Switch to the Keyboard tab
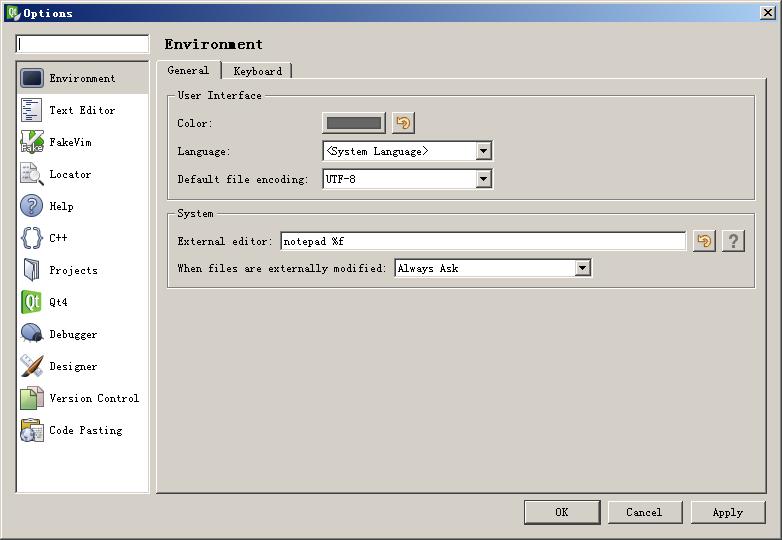Image resolution: width=782 pixels, height=540 pixels. pyautogui.click(x=257, y=71)
